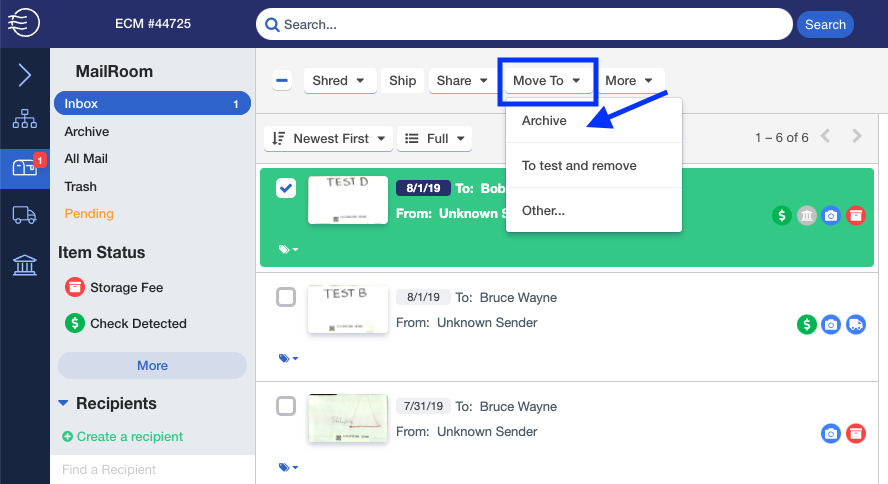Open the TEST D envelope thumbnail

tap(348, 200)
